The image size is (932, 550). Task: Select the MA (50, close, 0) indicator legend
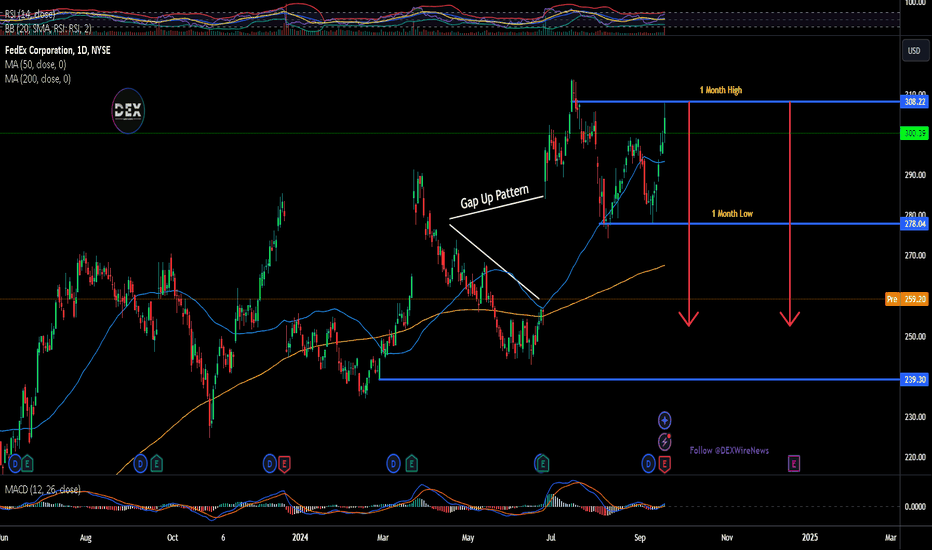36,65
